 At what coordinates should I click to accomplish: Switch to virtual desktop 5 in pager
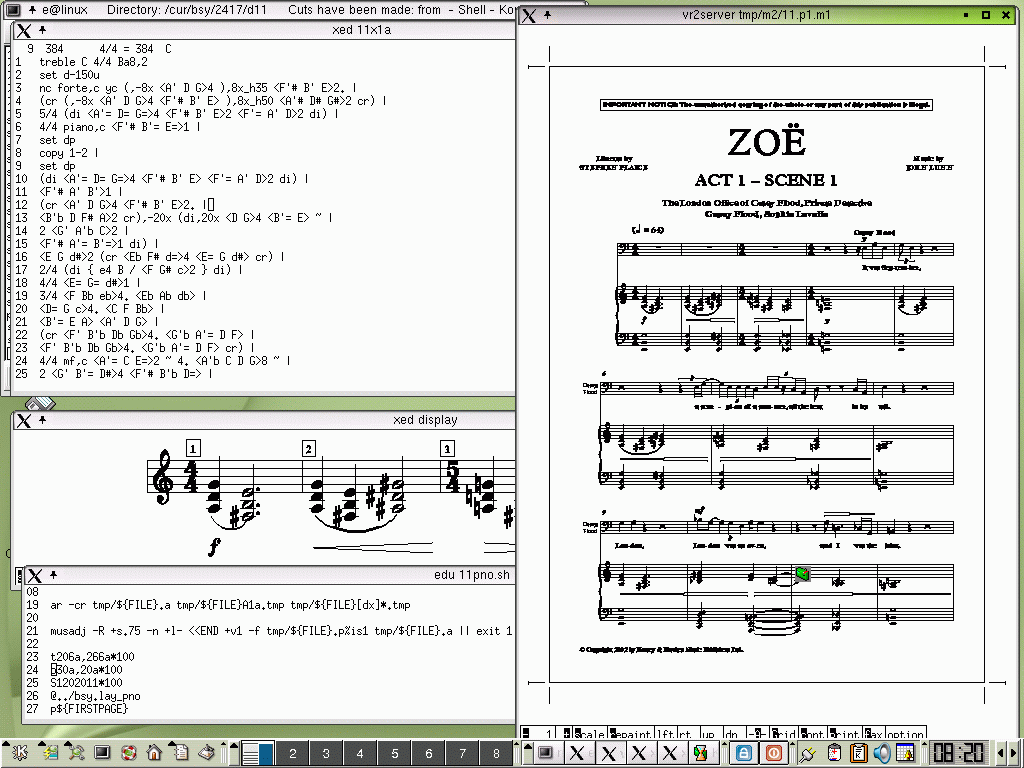click(394, 754)
